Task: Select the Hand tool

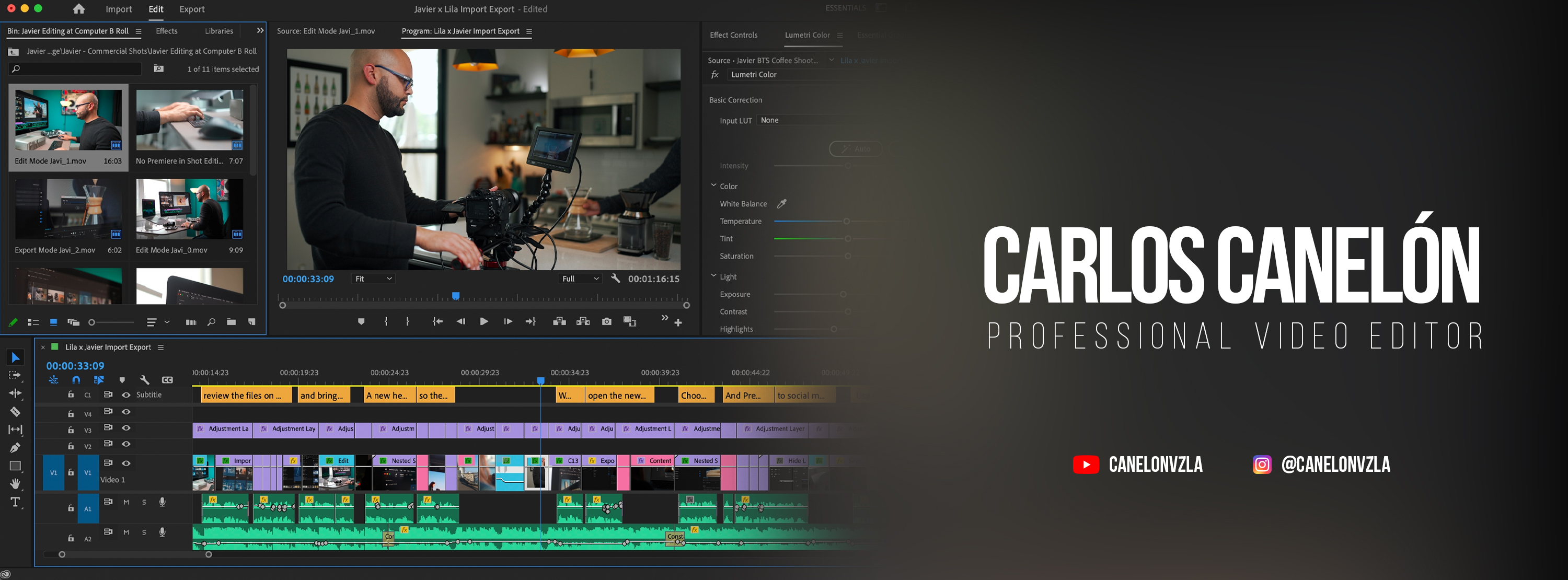Action: tap(15, 484)
